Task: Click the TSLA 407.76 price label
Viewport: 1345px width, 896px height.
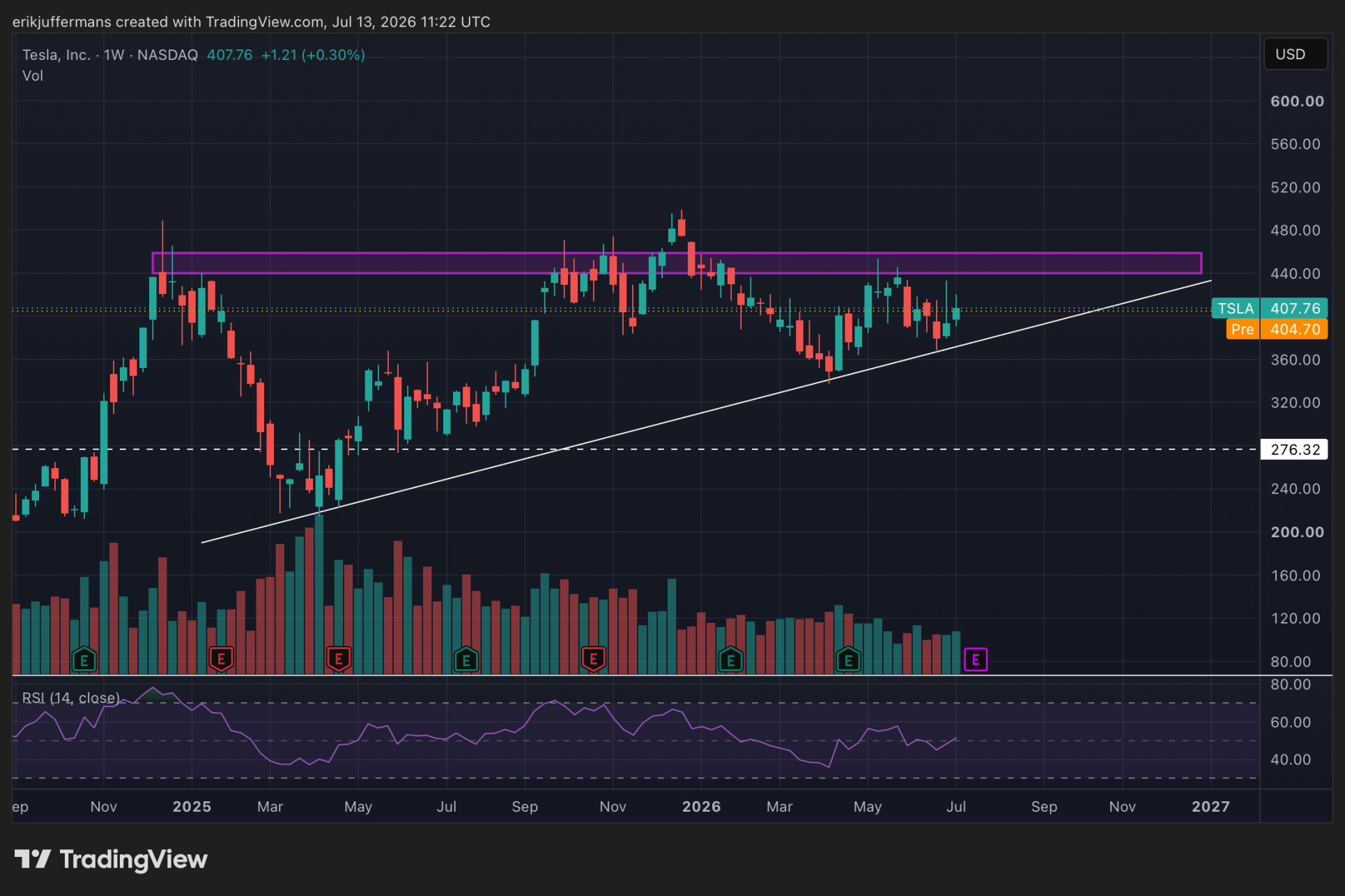Action: 1270,309
